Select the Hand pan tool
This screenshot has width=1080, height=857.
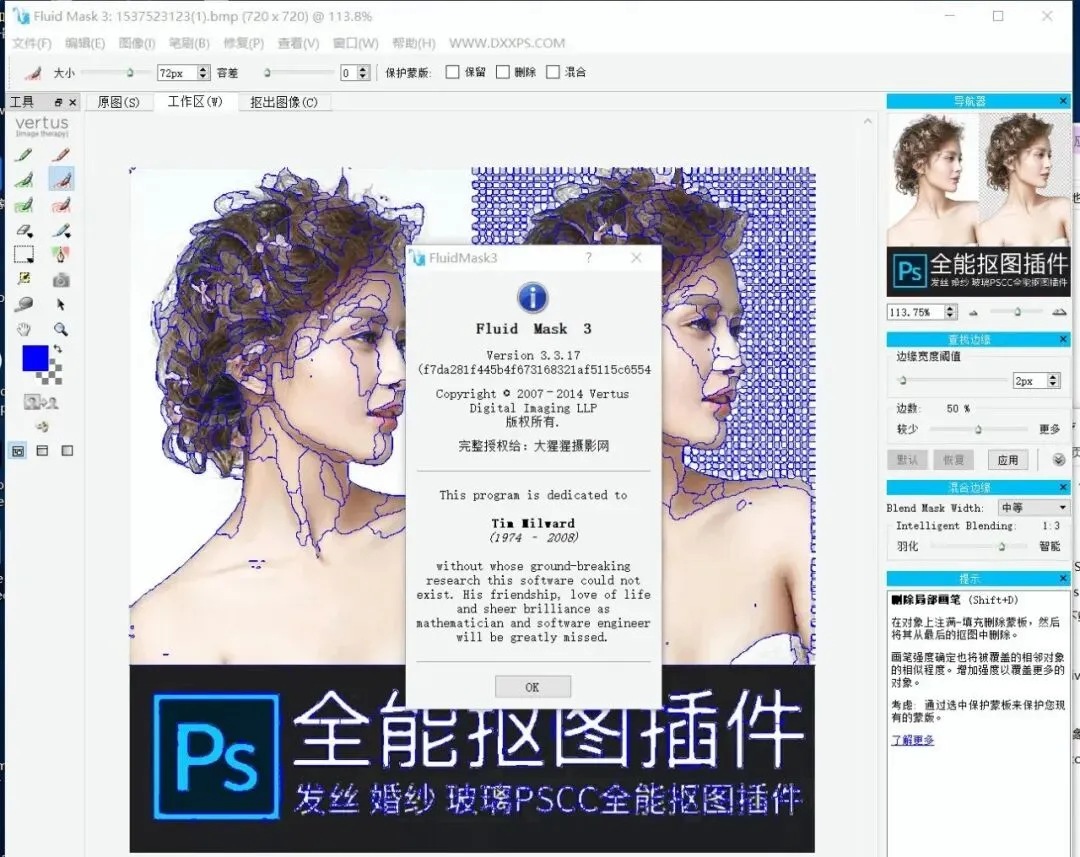pos(23,329)
